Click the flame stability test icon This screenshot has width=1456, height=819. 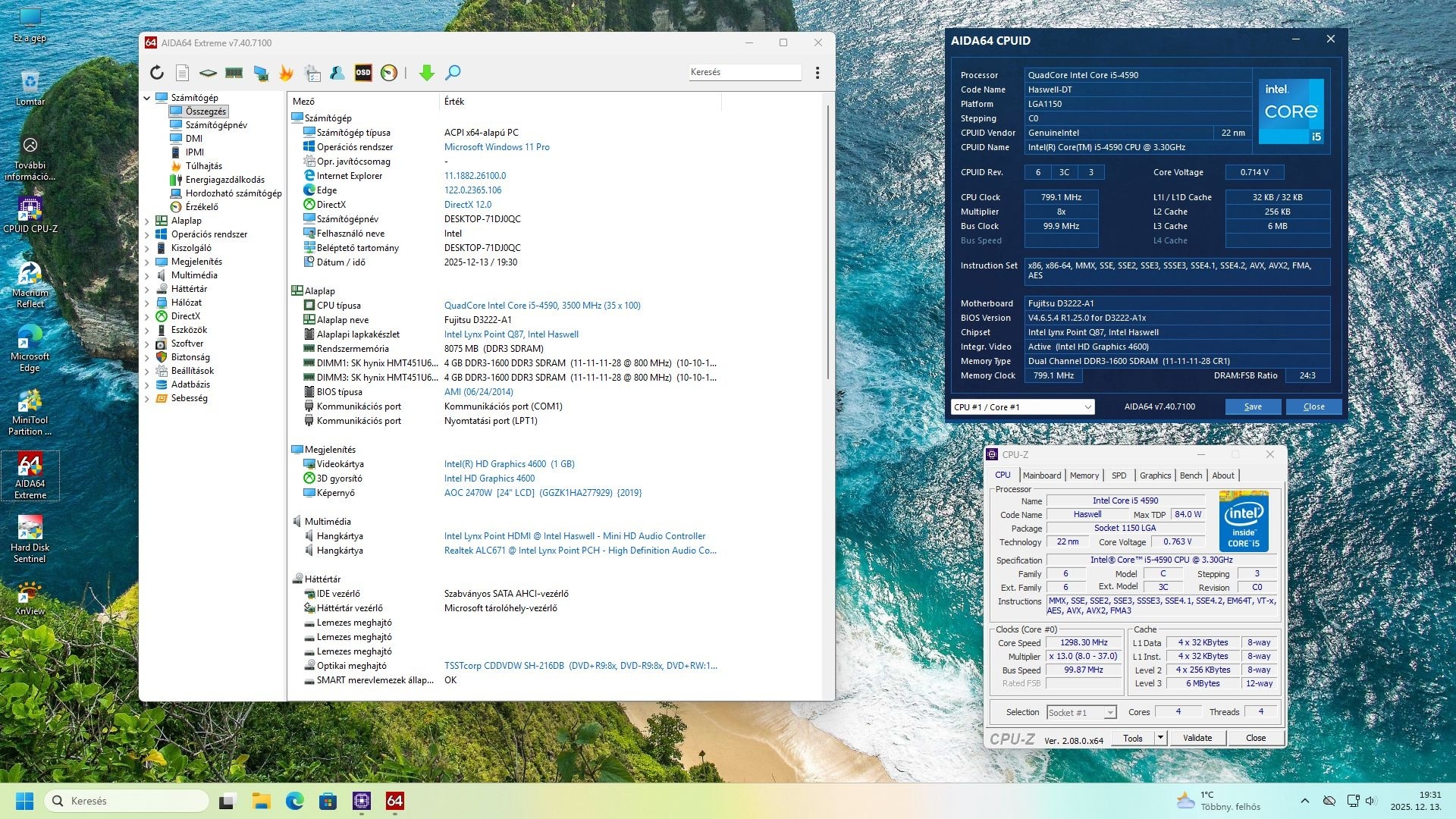[286, 73]
